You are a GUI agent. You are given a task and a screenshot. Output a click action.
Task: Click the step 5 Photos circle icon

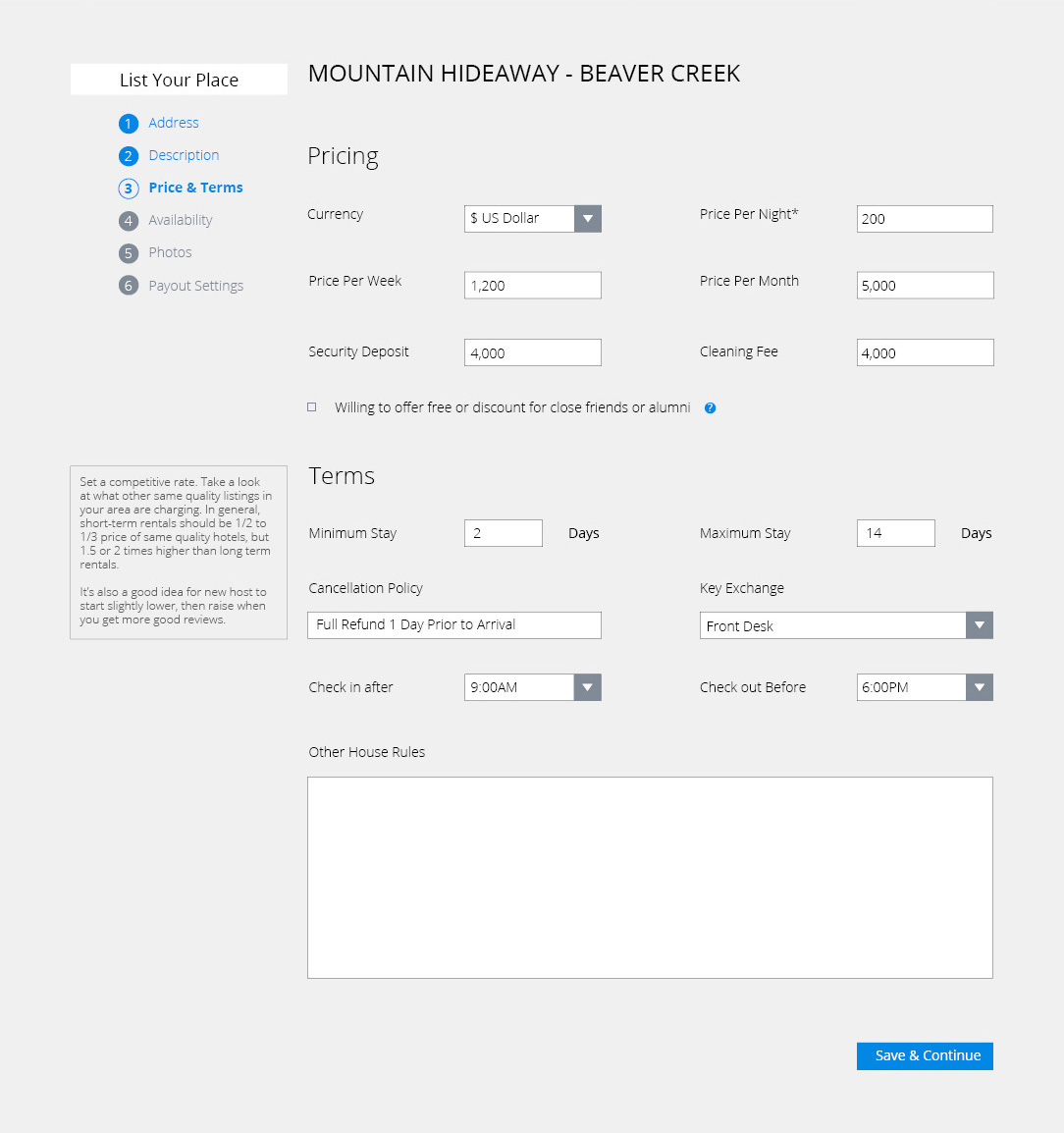point(129,253)
